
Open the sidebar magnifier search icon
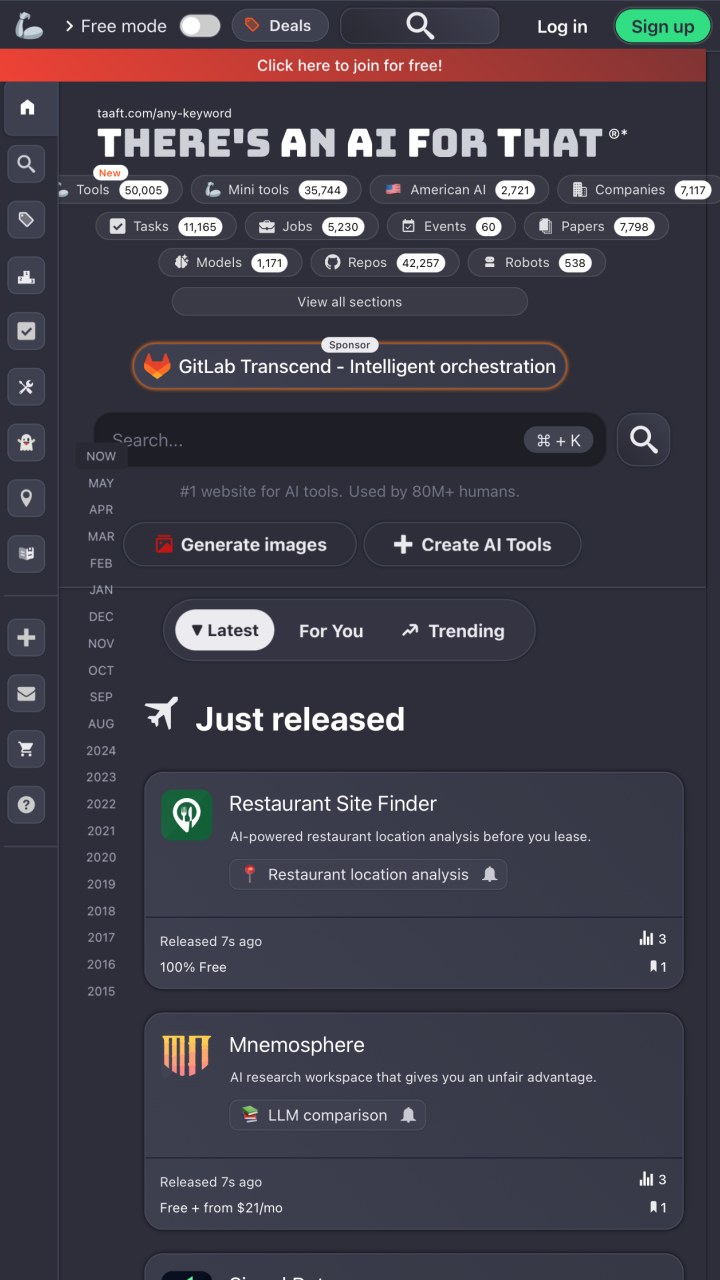click(x=27, y=163)
